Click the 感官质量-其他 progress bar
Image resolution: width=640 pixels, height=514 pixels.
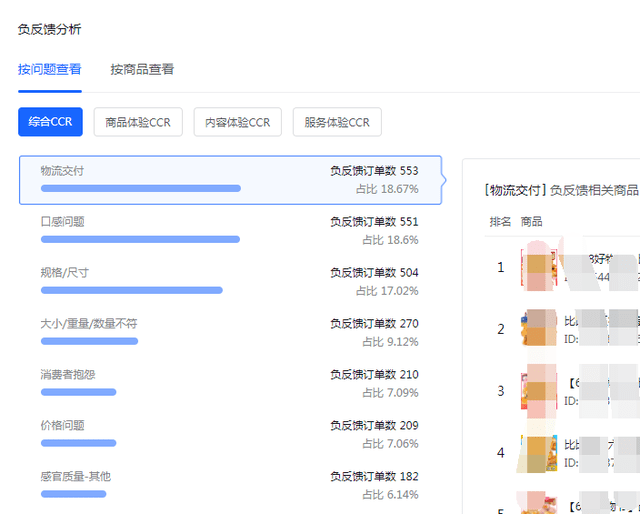73,494
